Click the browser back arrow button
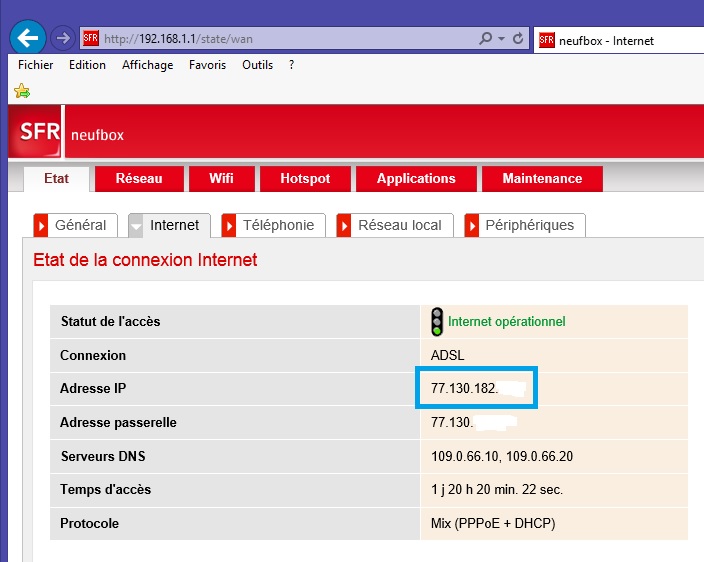Viewport: 704px width, 562px height. point(27,39)
